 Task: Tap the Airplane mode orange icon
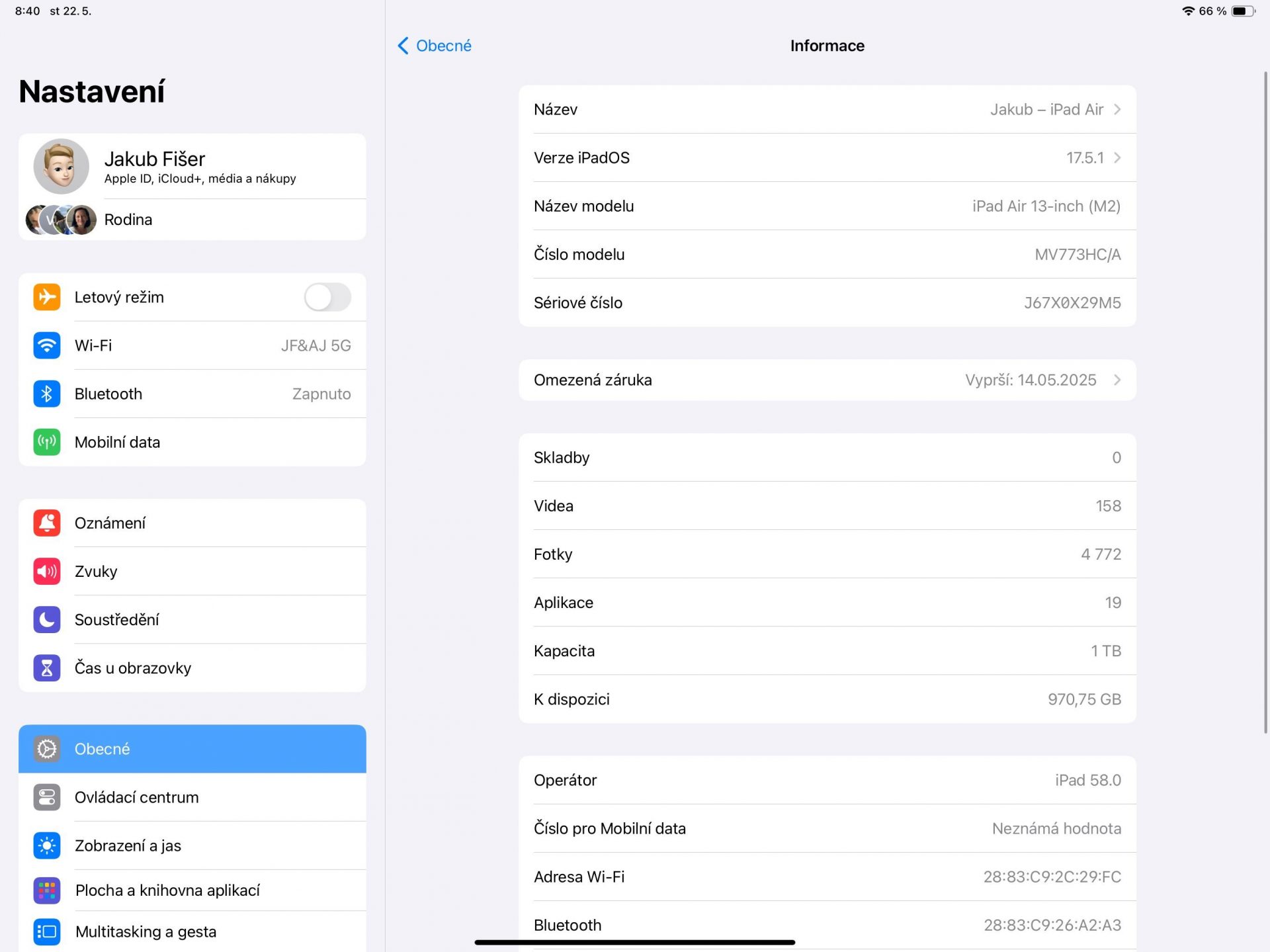click(47, 297)
